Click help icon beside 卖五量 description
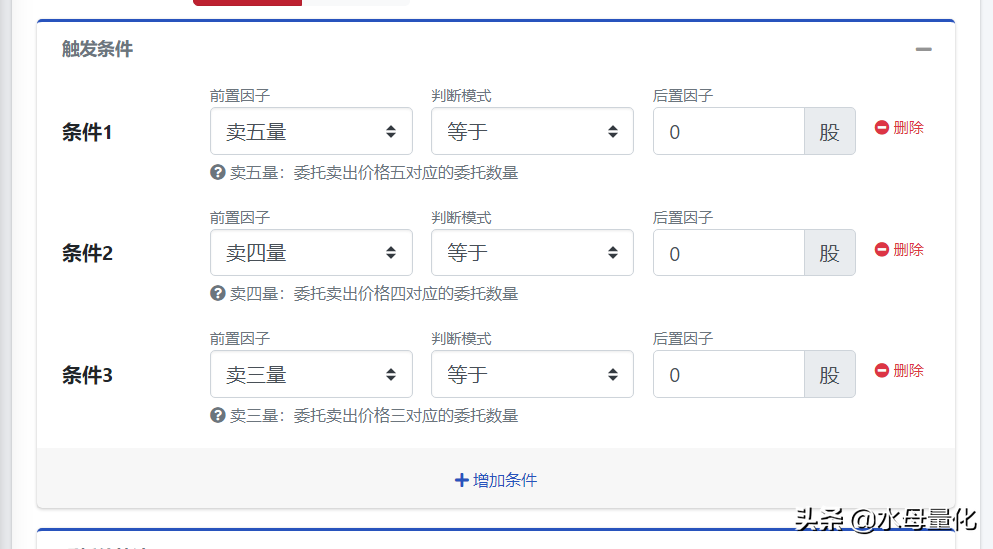Screen dimensions: 993x549 point(218,172)
